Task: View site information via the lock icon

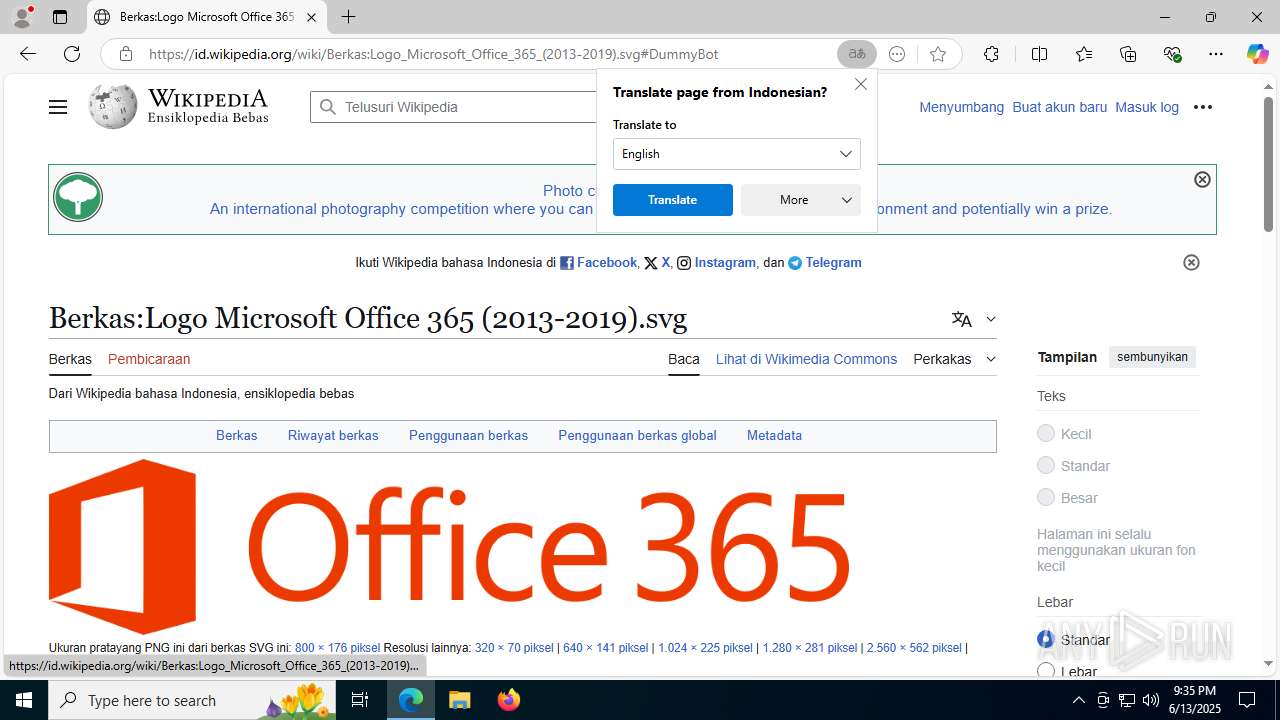Action: pos(126,54)
